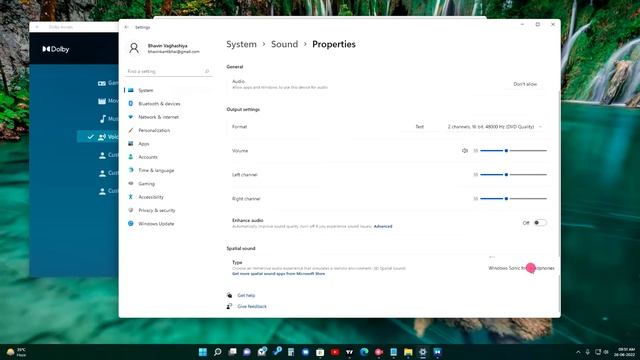The image size is (640, 360).
Task: Open Accounts settings
Action: pyautogui.click(x=167, y=157)
